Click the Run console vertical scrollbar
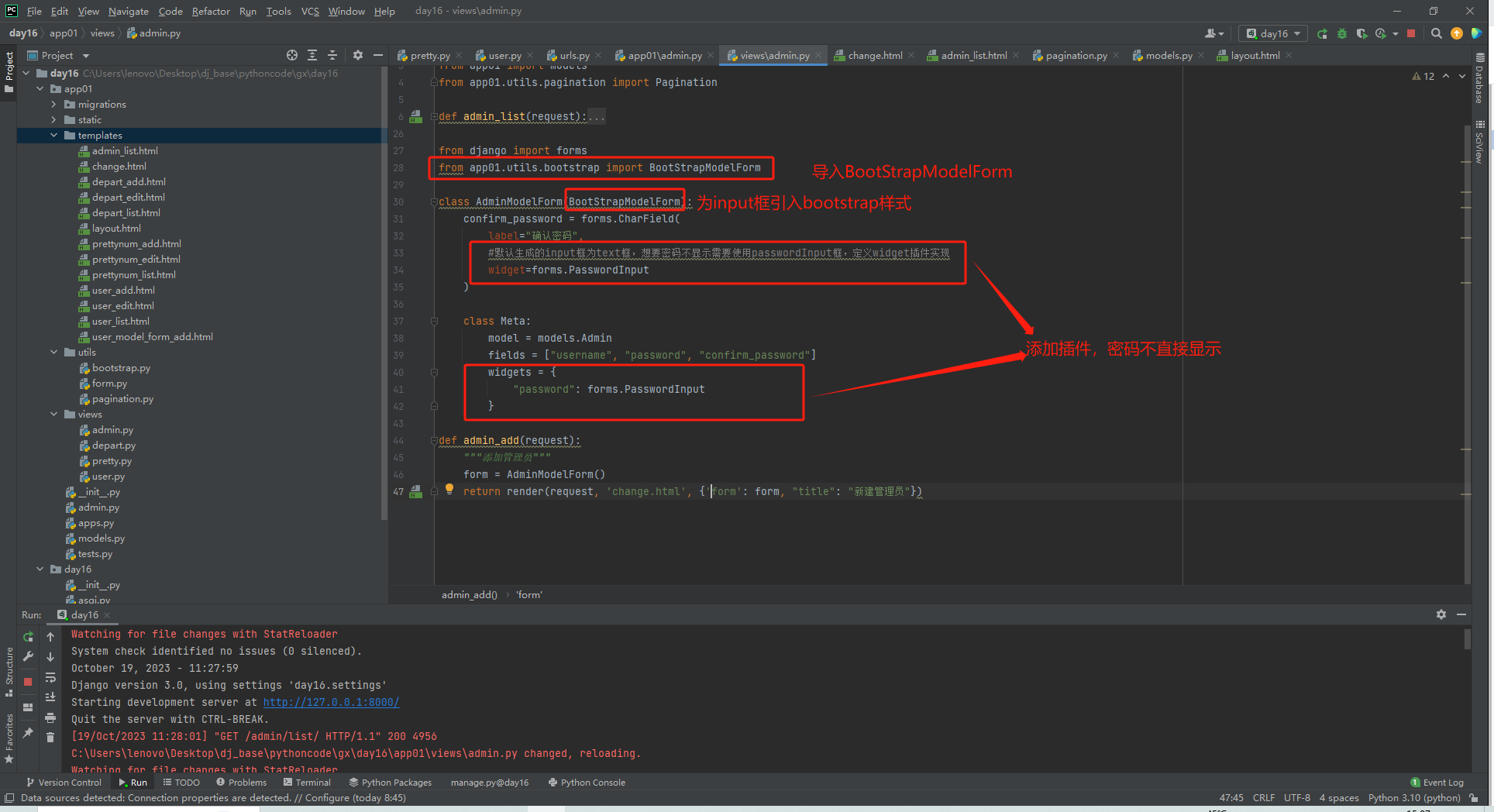 (x=1467, y=639)
